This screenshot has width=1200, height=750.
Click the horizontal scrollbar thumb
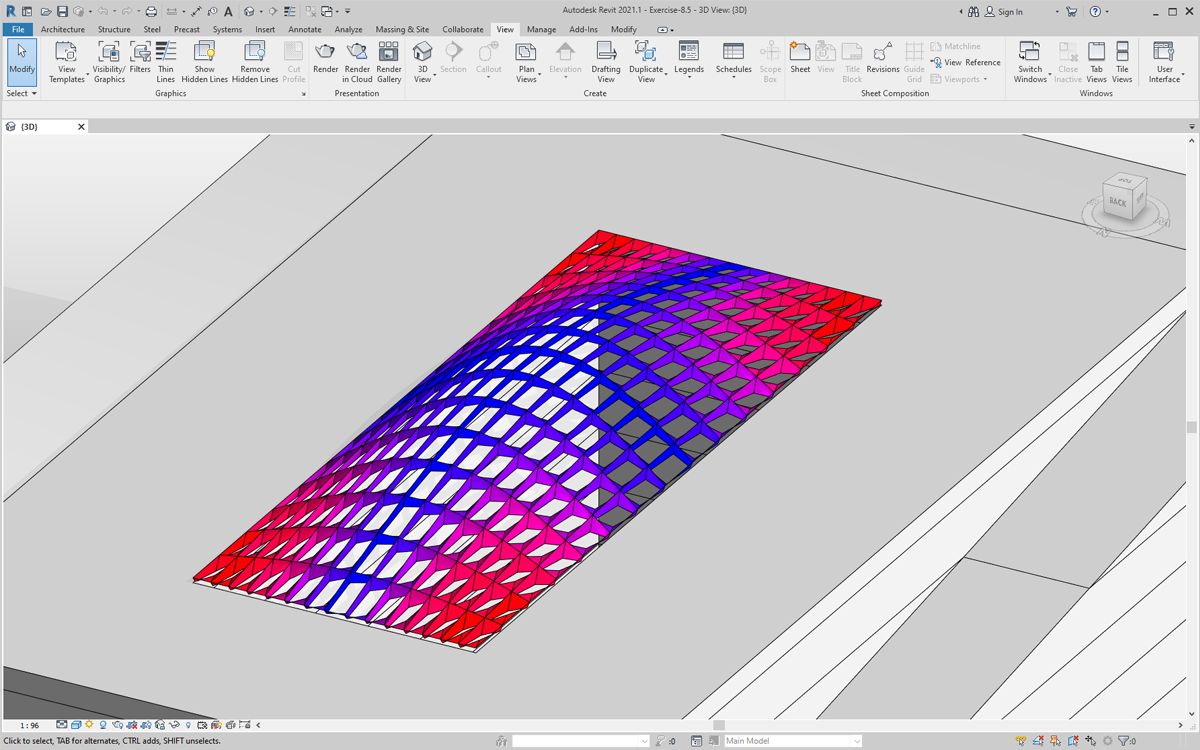click(718, 725)
